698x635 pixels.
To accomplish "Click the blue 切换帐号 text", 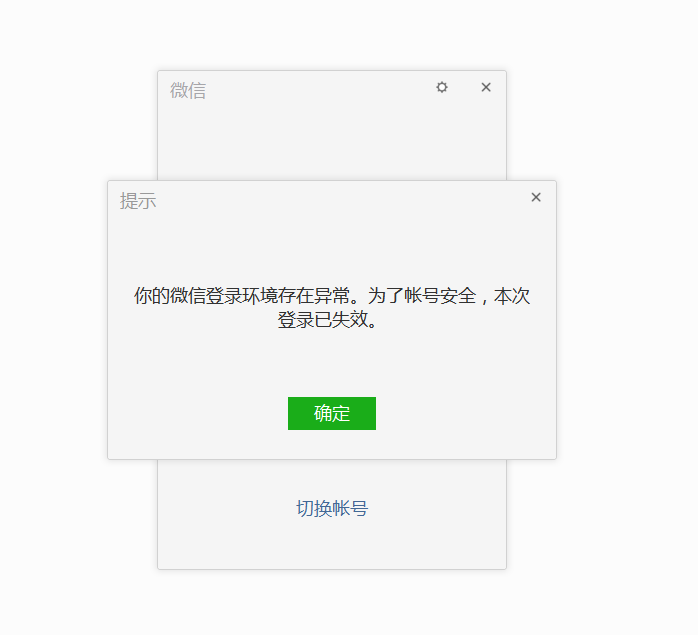I will pos(332,508).
